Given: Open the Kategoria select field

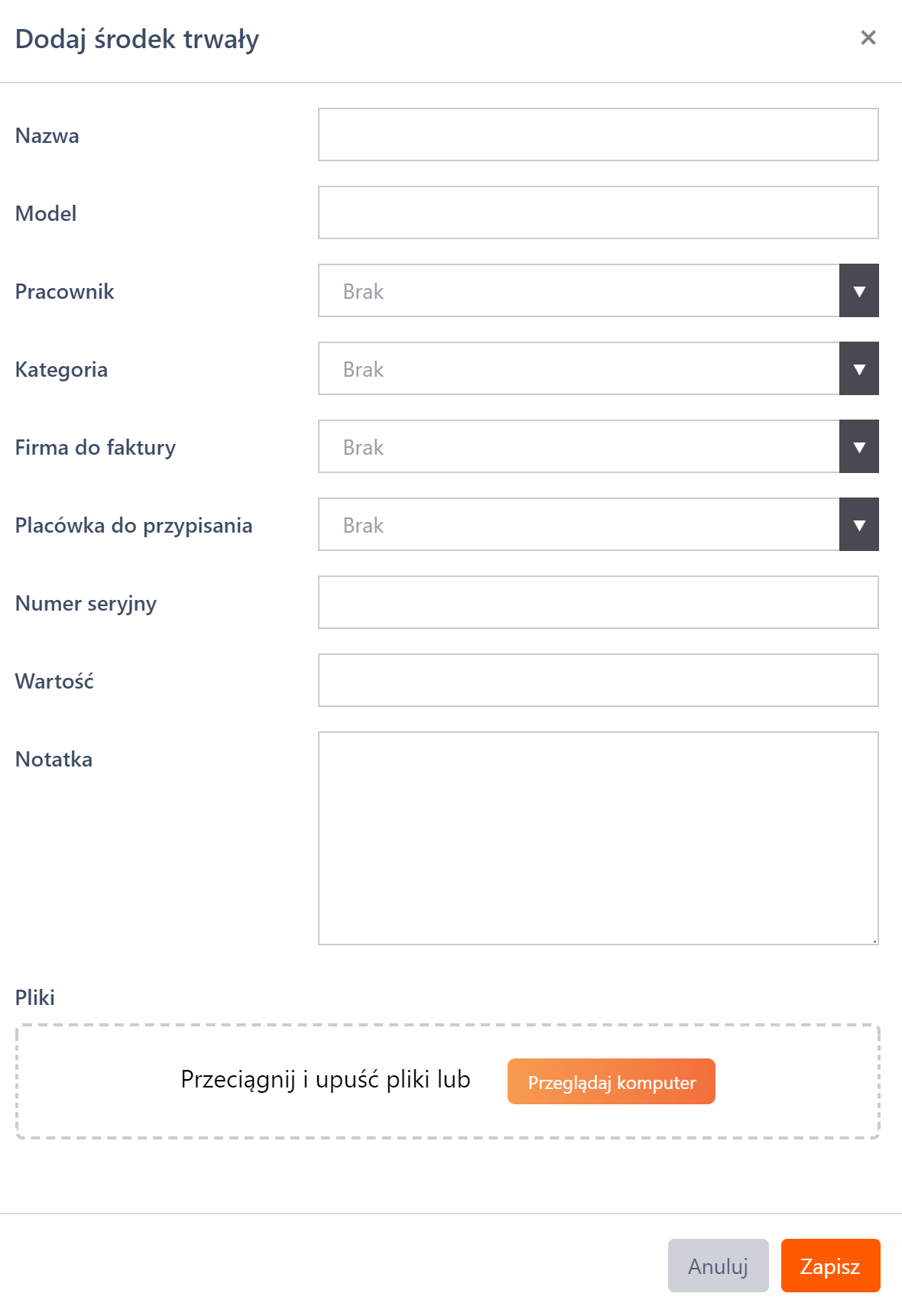Looking at the screenshot, I should tap(579, 369).
